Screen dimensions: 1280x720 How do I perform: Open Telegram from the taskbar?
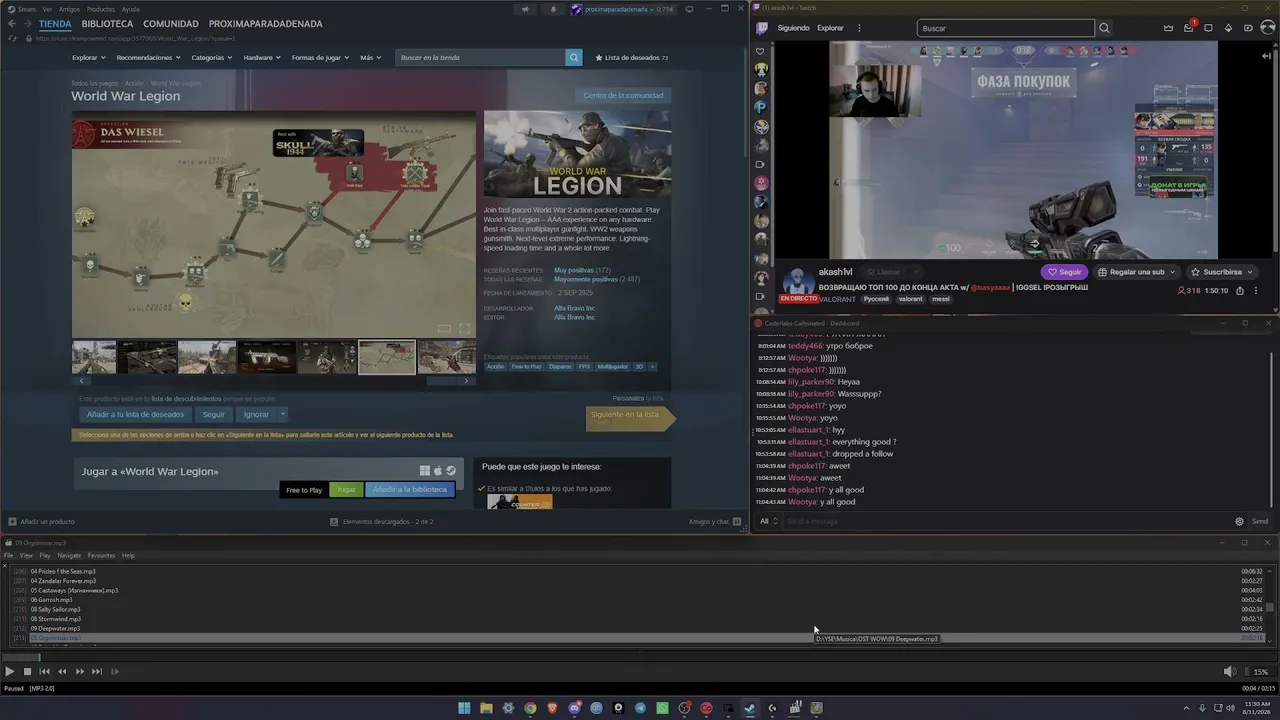click(x=640, y=708)
